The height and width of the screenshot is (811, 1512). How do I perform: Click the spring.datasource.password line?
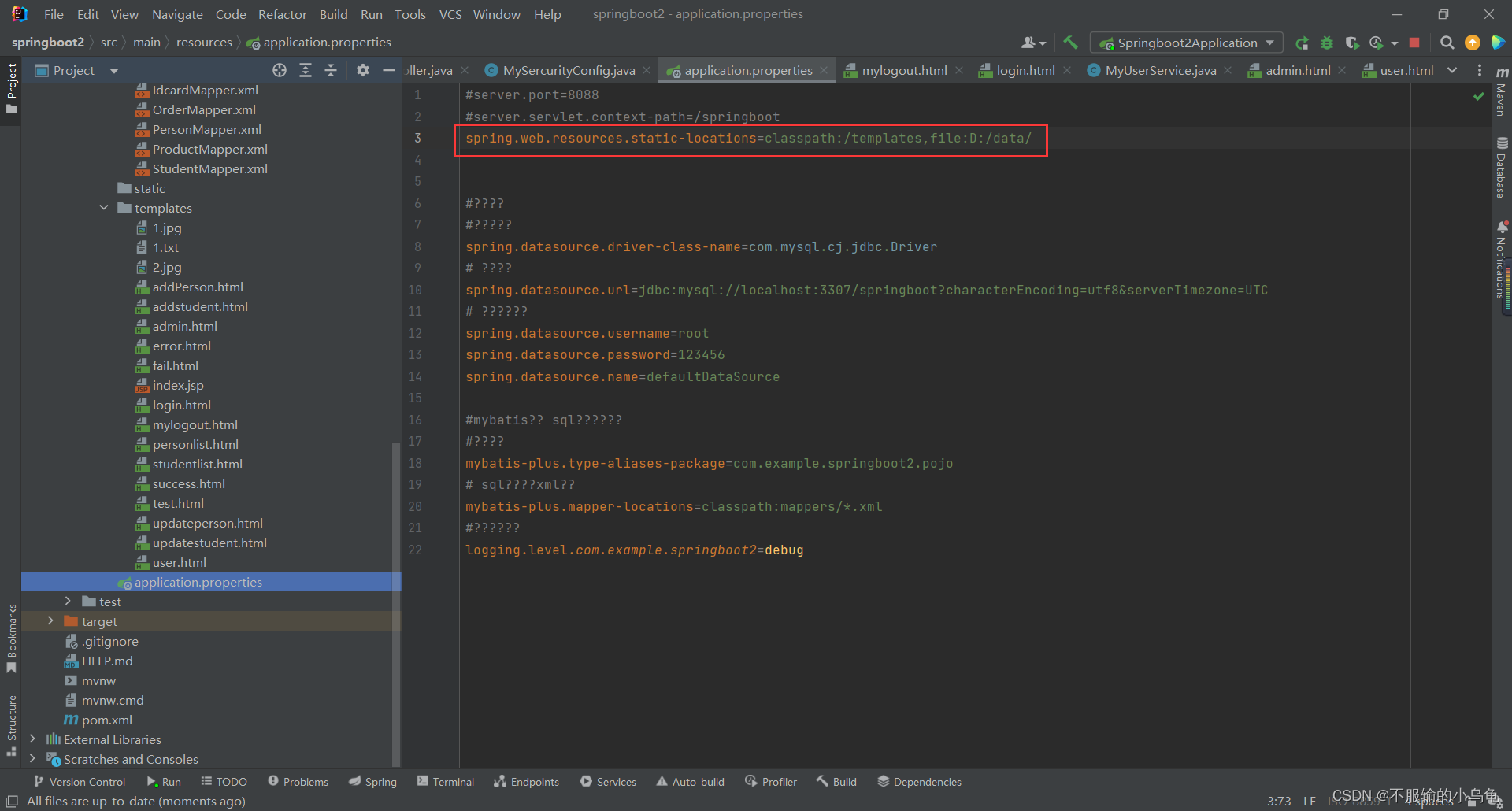(x=595, y=354)
